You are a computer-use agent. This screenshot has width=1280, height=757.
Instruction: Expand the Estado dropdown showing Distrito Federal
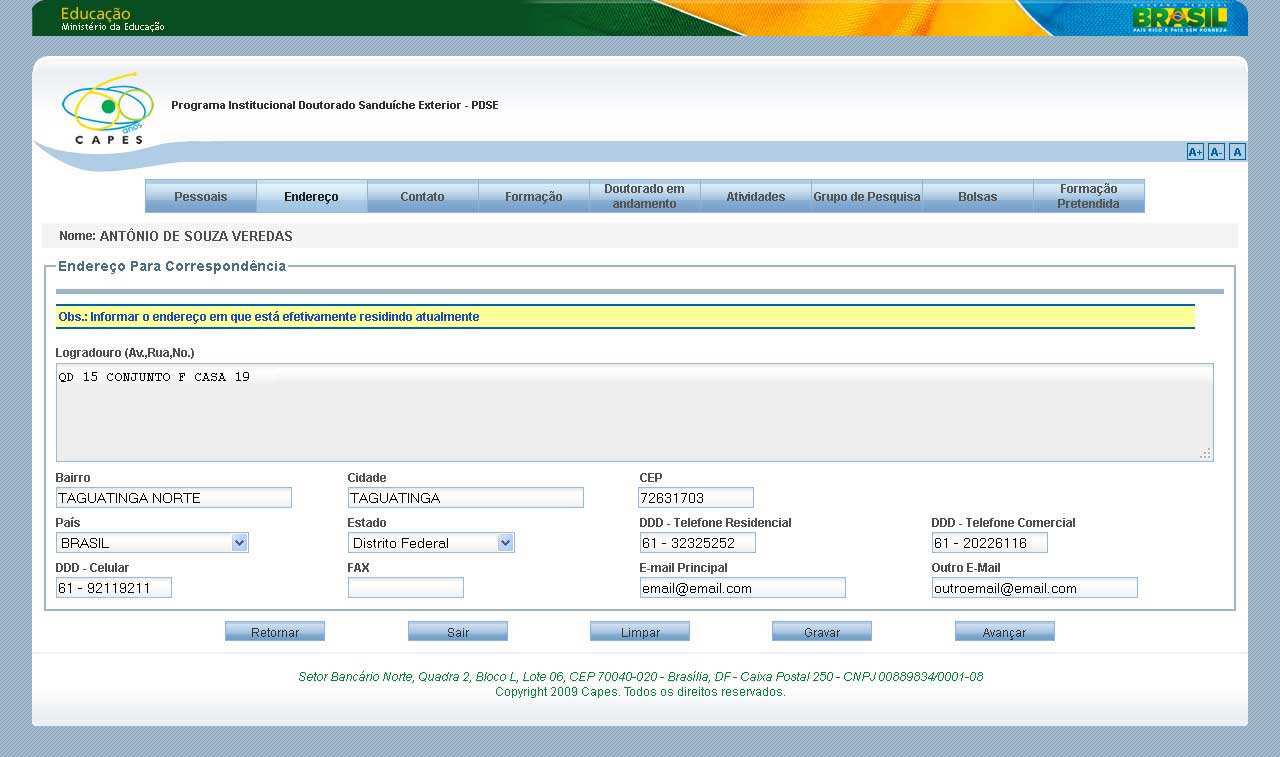(431, 543)
